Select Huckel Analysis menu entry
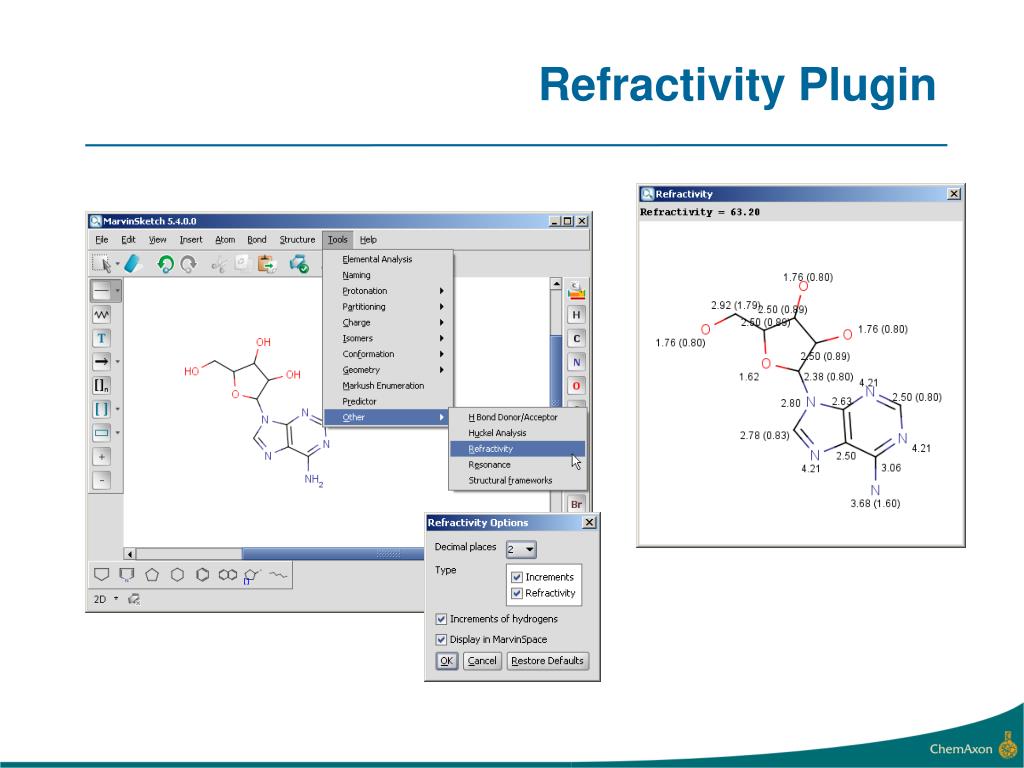This screenshot has width=1024, height=768. [x=517, y=433]
